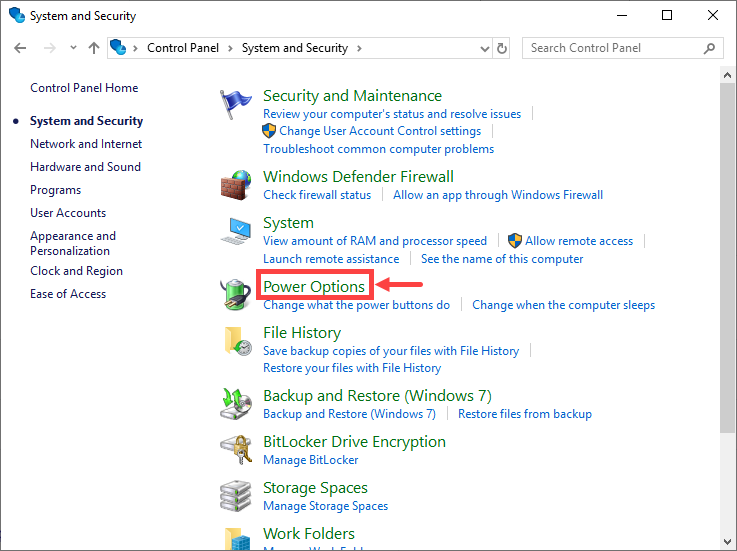Screen dimensions: 737x551
Task: Open the Power Options heading link
Action: click(314, 287)
